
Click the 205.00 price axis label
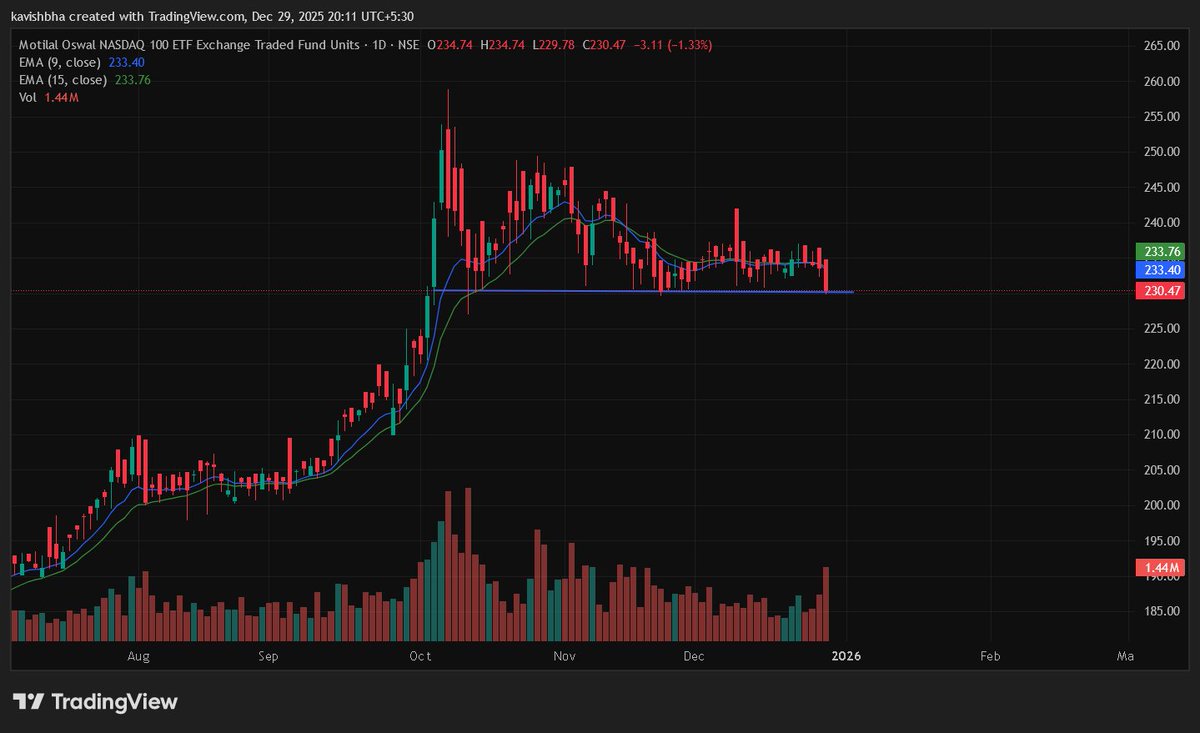click(x=1162, y=470)
